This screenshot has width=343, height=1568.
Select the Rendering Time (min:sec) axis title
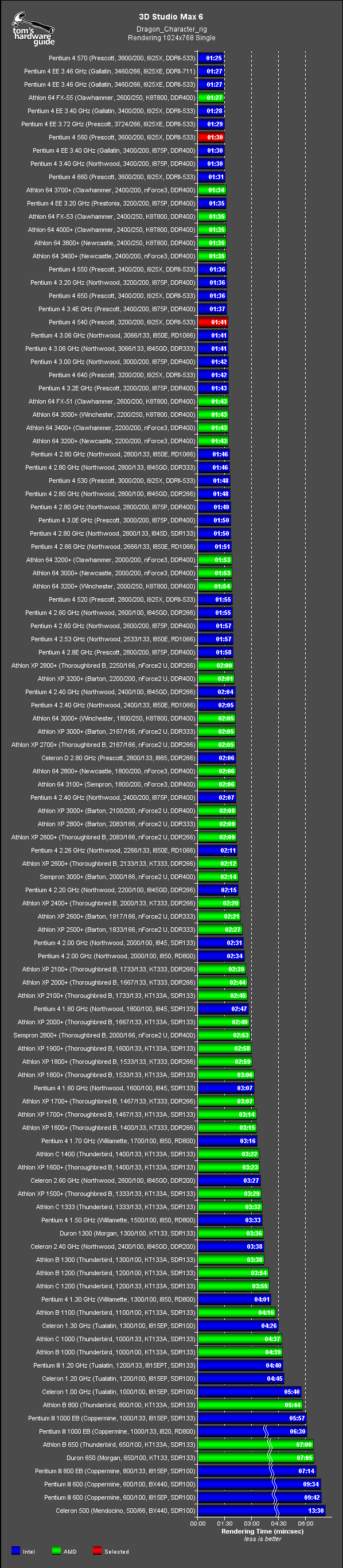(x=262, y=1531)
